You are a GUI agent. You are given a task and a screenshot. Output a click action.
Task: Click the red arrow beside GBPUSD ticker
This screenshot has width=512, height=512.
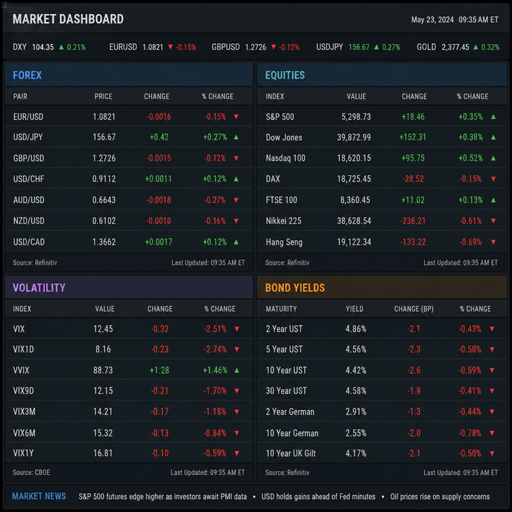pos(273,47)
